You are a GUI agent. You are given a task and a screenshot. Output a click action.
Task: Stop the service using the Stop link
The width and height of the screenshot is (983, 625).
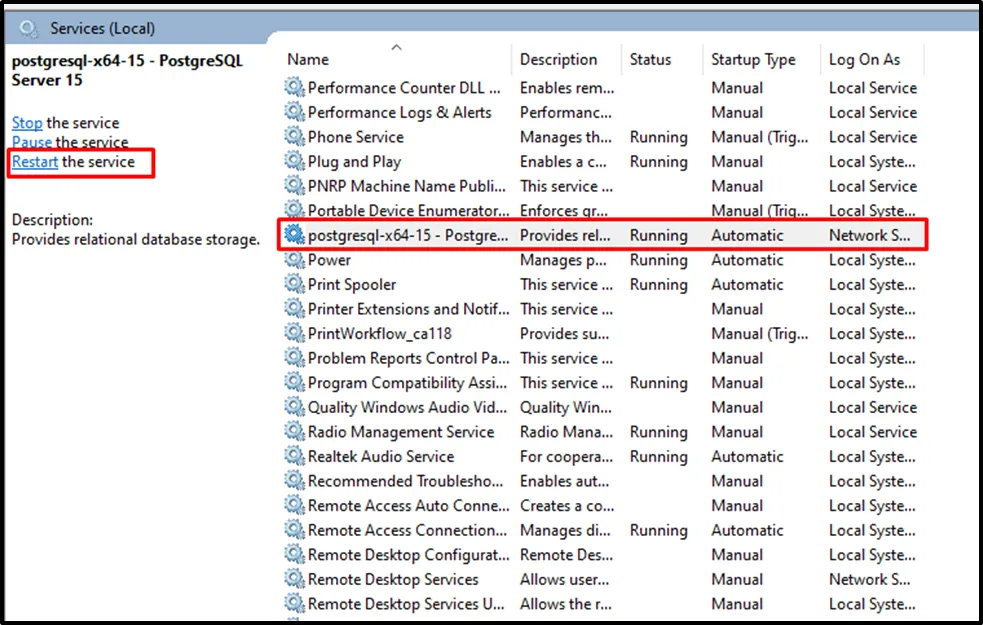click(27, 123)
